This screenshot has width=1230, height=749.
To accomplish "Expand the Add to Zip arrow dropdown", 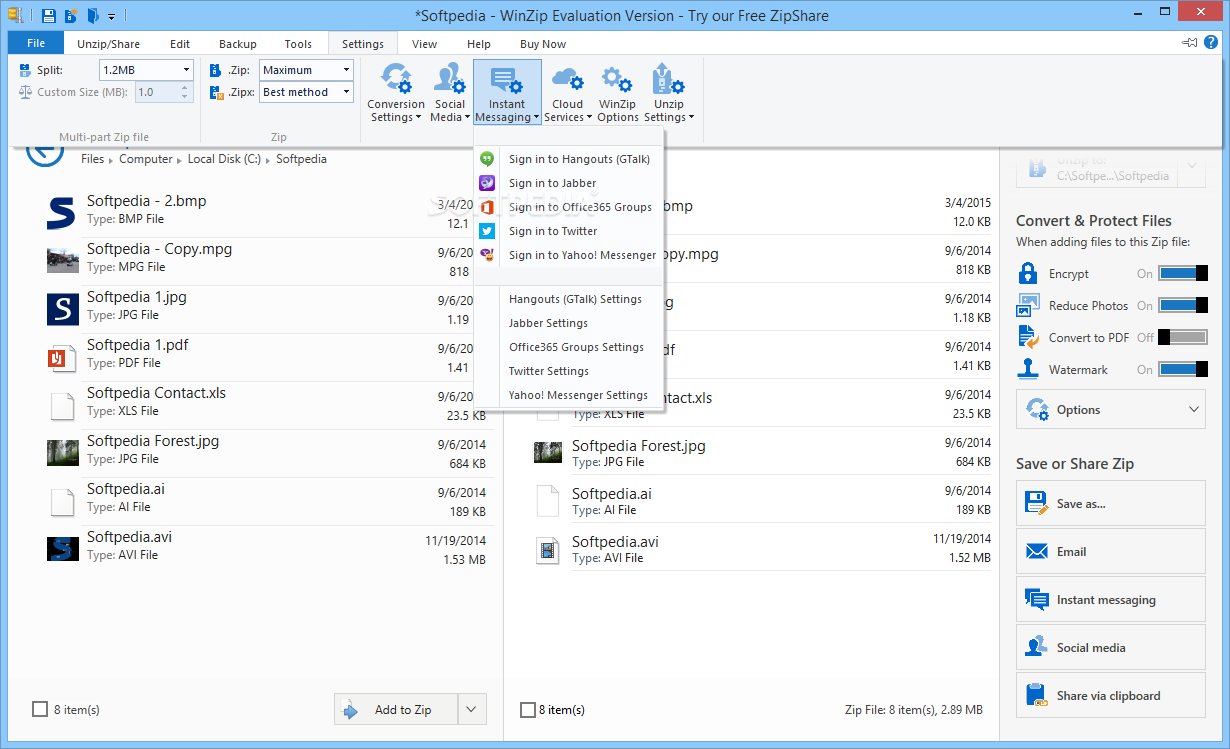I will coord(472,709).
